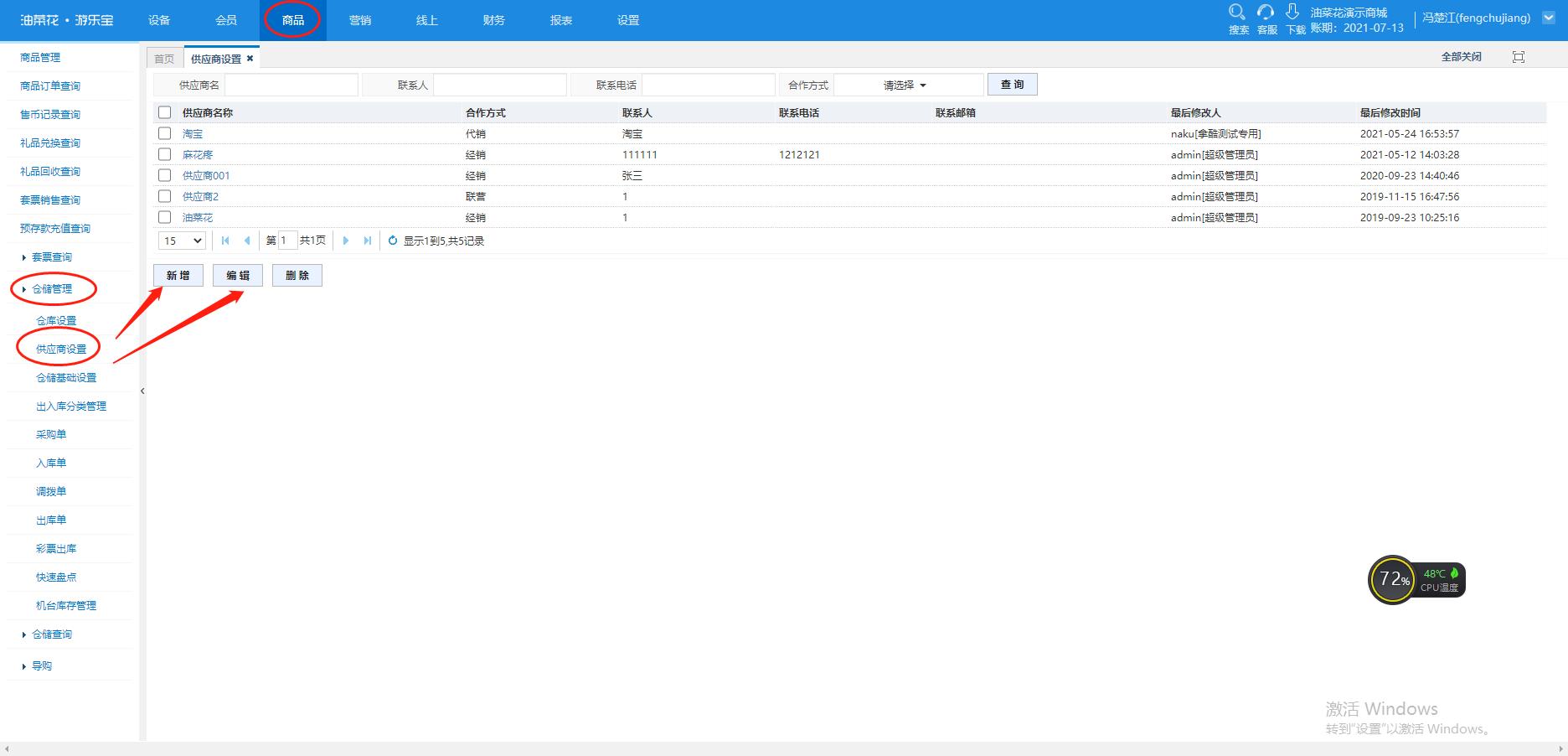
Task: Open 机台库存管理 in sidebar
Action: [66, 606]
